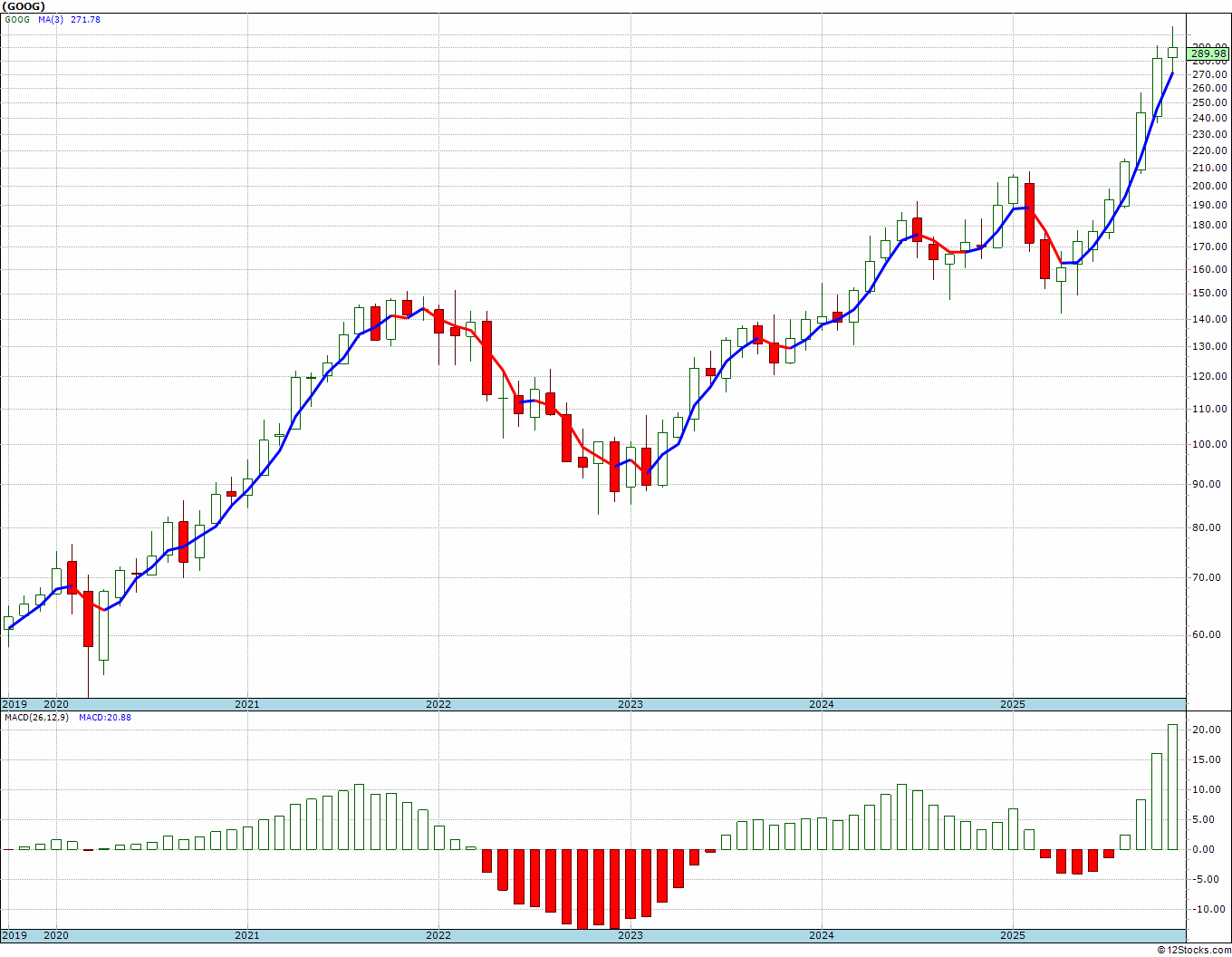Click 2020 on the price chart time axis

click(56, 704)
